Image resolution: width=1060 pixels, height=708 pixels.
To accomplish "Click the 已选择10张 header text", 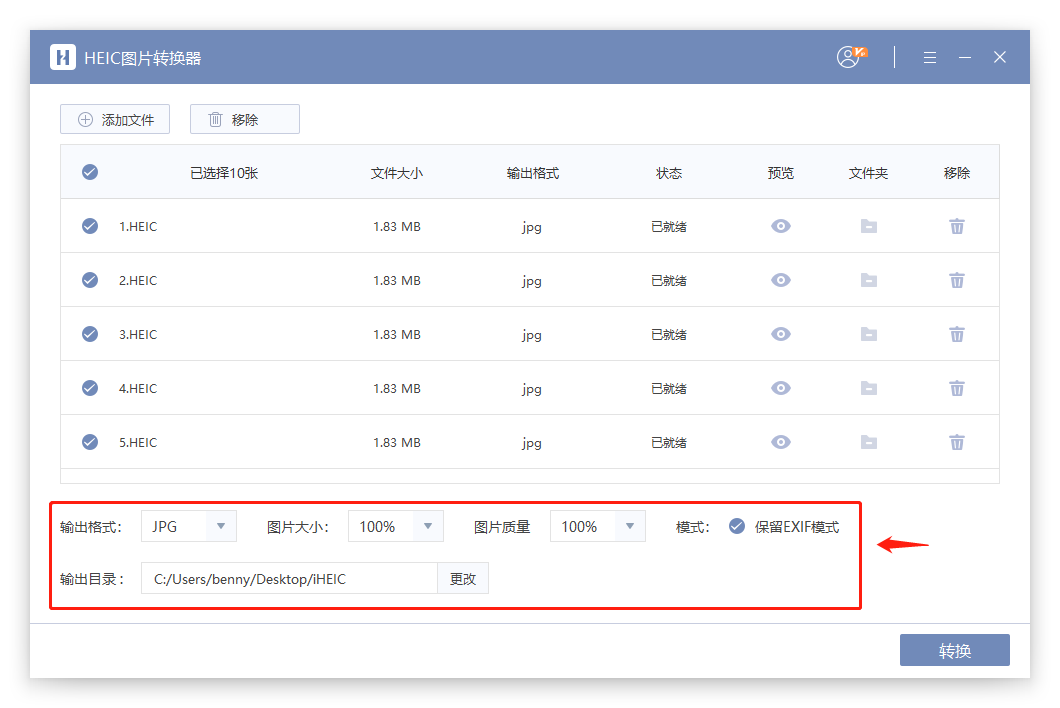I will (224, 173).
